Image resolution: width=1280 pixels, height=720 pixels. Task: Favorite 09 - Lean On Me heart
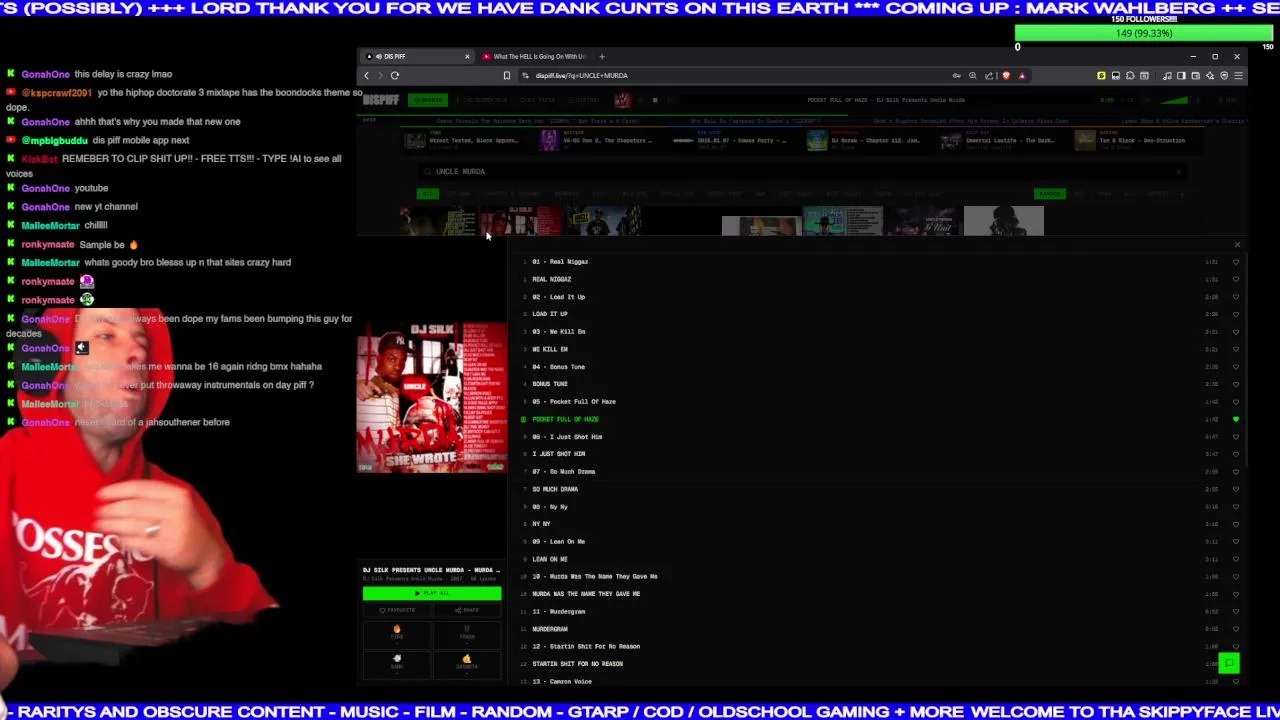[1236, 542]
